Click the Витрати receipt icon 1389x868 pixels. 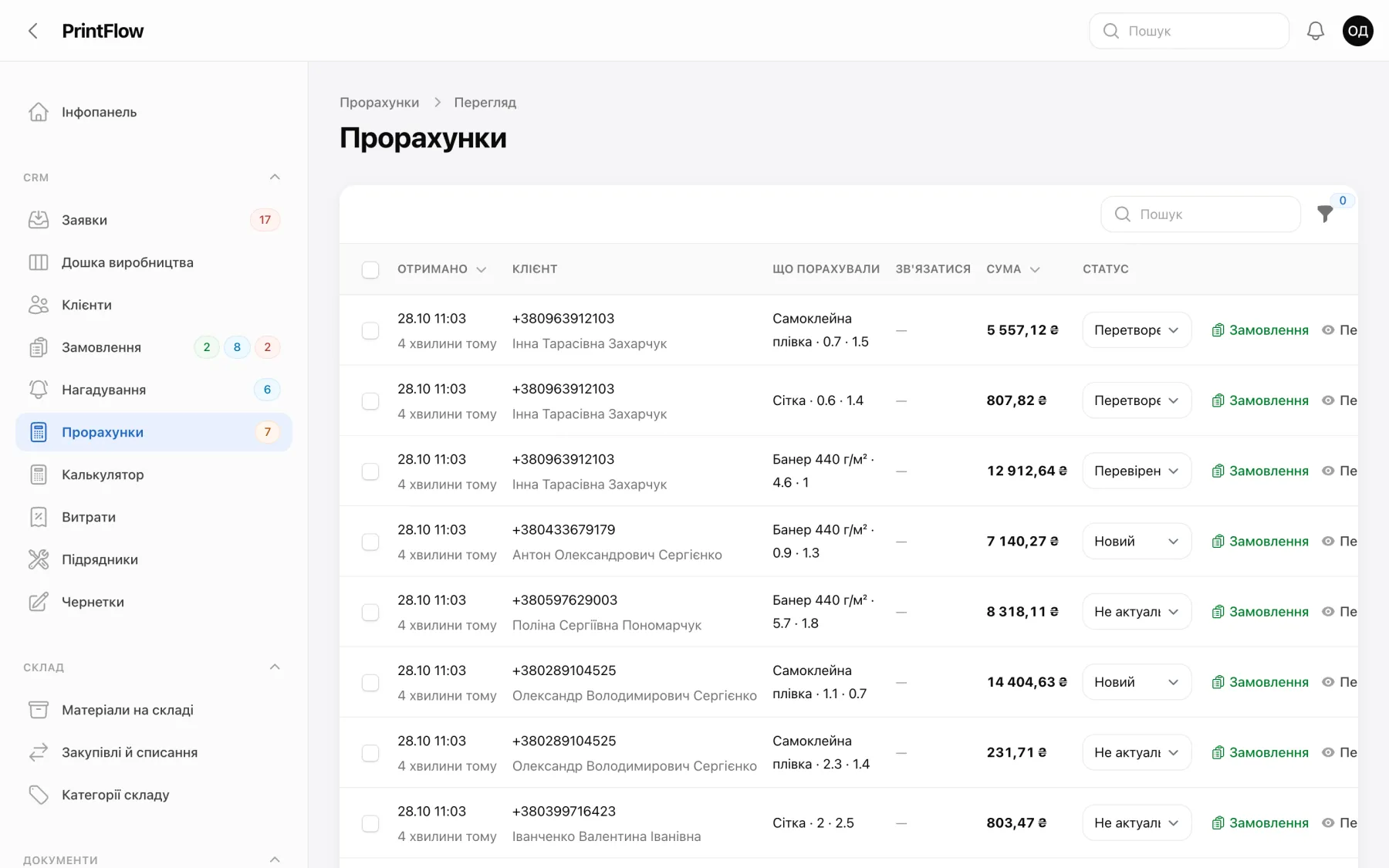point(39,517)
